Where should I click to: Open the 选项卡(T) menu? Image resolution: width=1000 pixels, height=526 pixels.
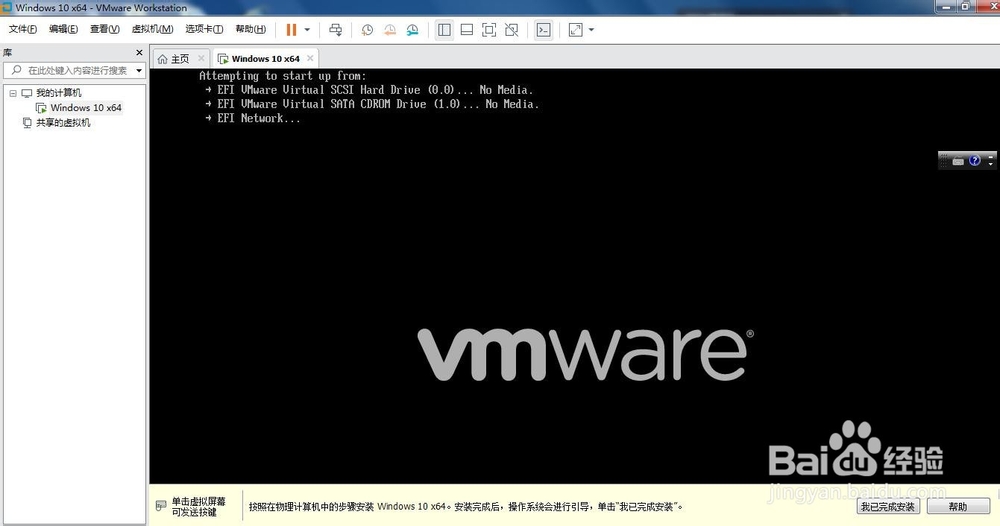pos(204,29)
